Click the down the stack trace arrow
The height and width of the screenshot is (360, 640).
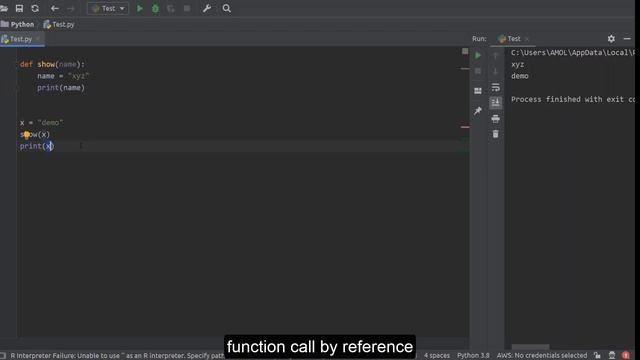(496, 71)
